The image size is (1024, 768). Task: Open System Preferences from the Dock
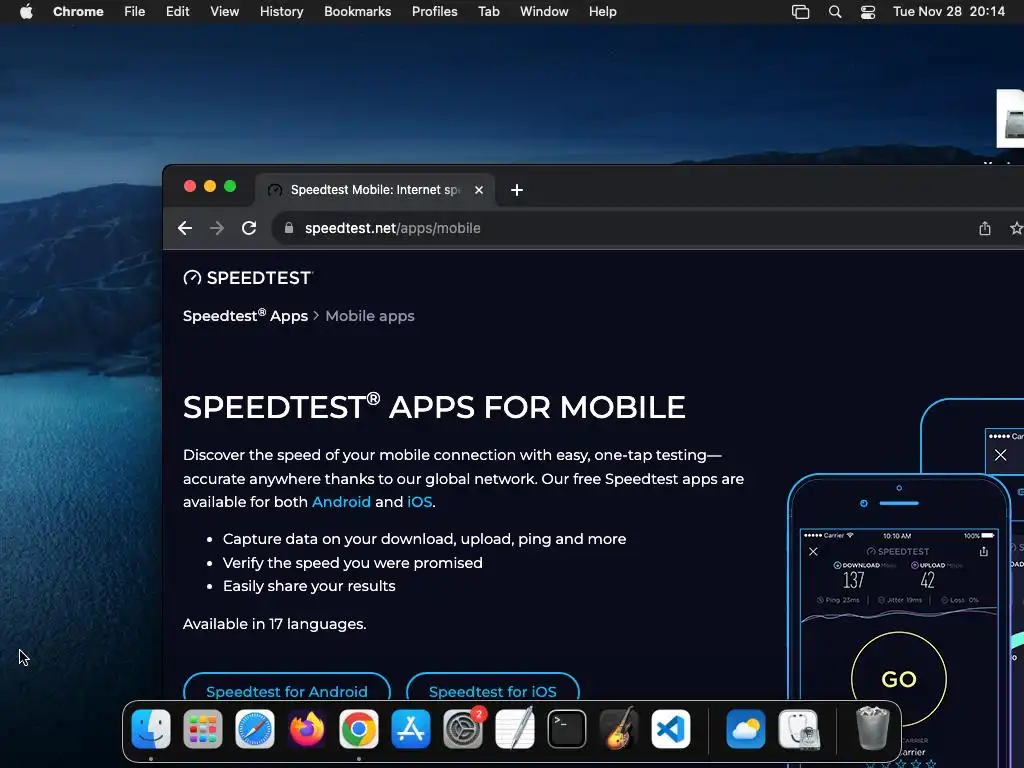463,728
